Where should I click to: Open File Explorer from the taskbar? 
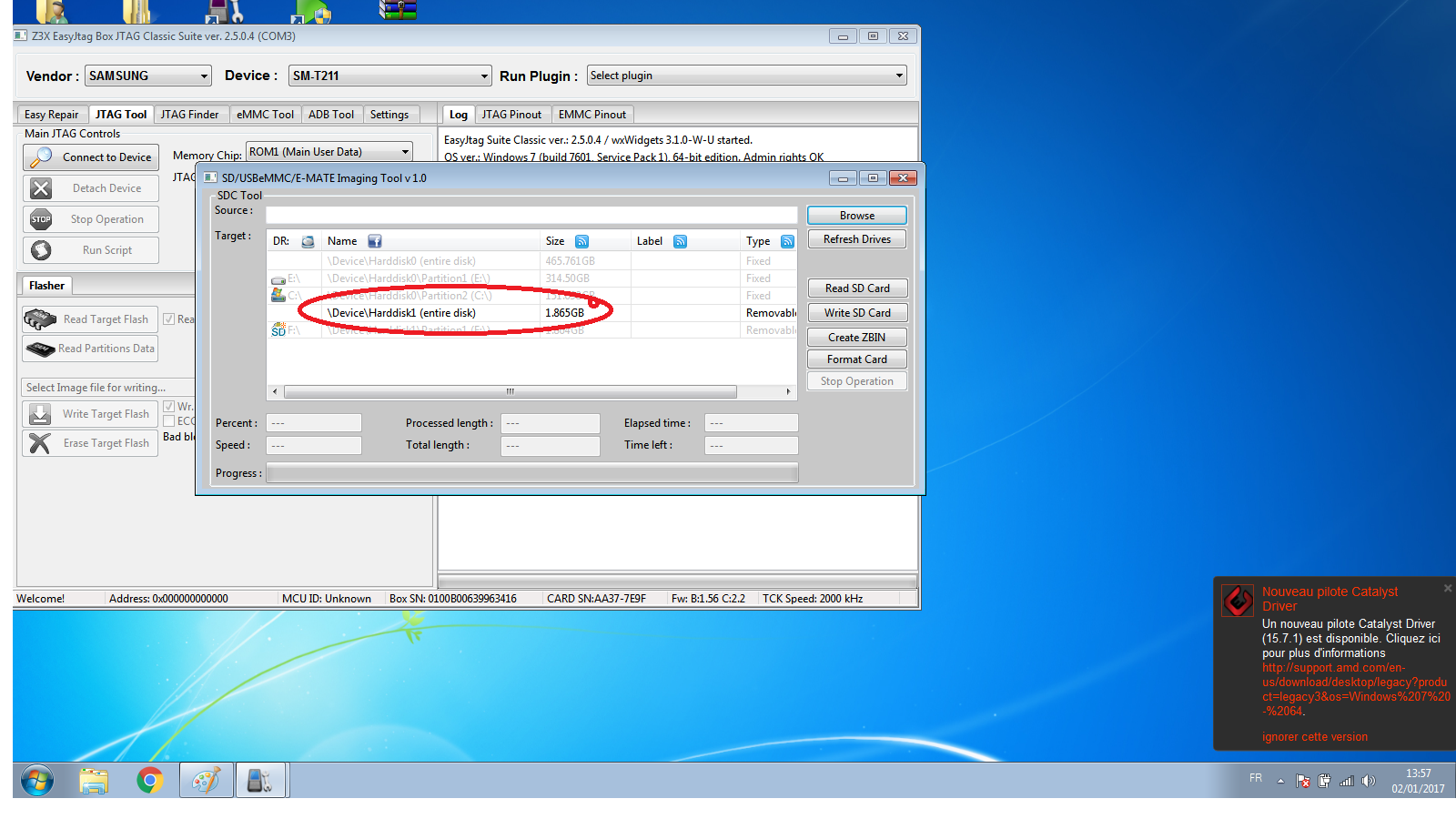[94, 780]
